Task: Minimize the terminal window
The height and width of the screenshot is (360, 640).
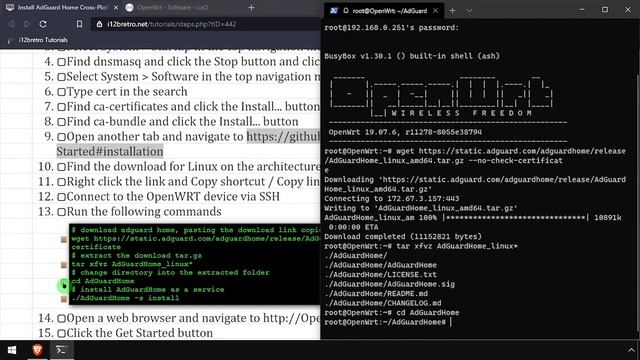Action: [582, 10]
